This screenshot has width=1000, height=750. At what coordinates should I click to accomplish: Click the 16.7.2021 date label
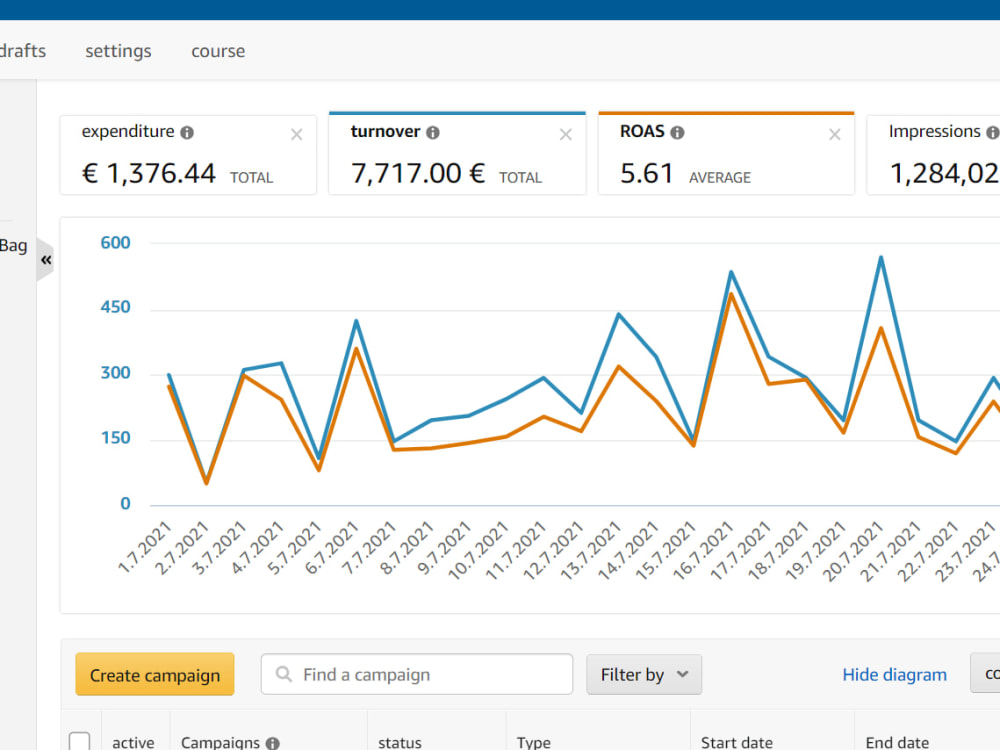tap(703, 551)
